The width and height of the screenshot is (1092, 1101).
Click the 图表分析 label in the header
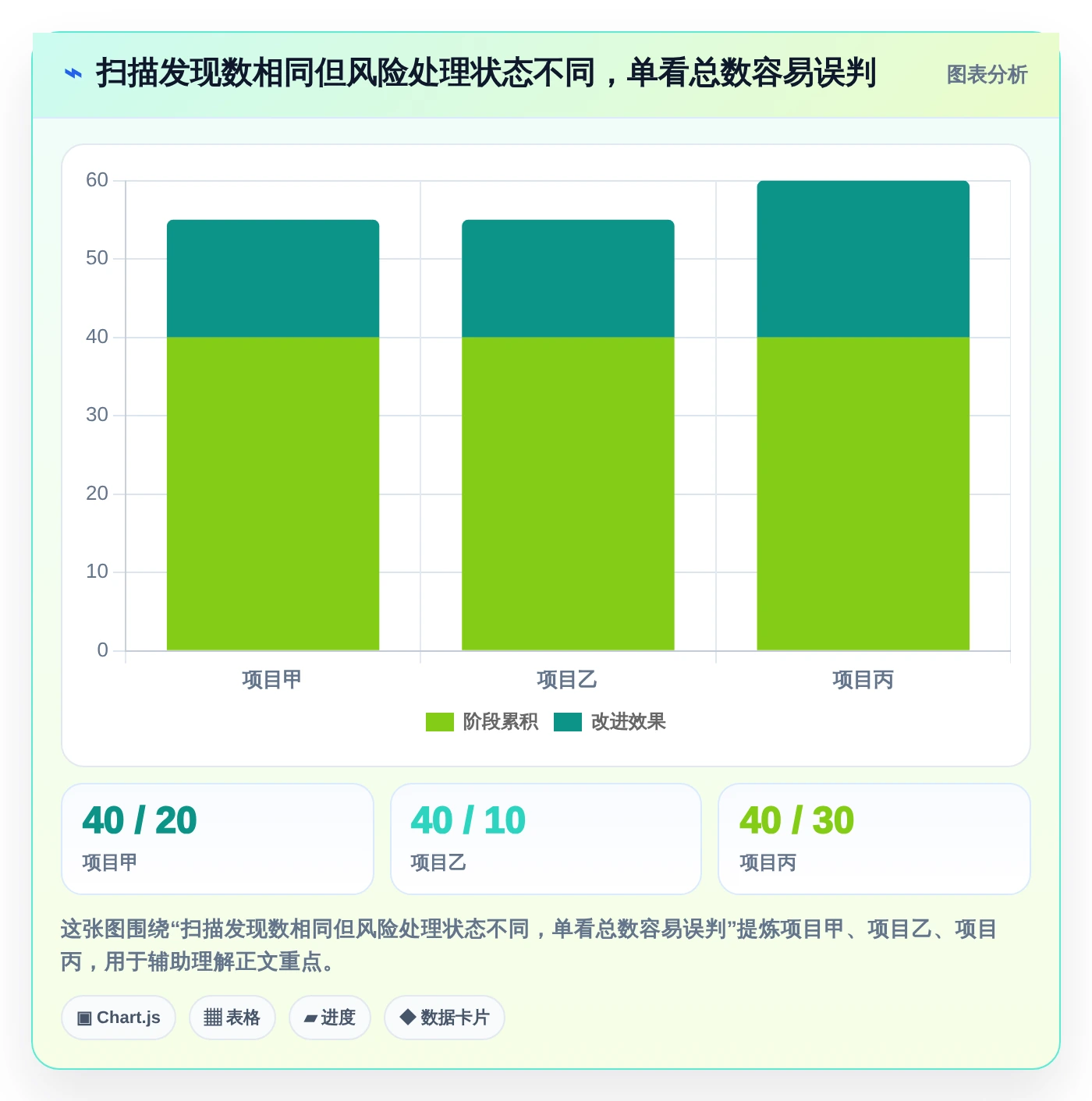click(x=987, y=75)
